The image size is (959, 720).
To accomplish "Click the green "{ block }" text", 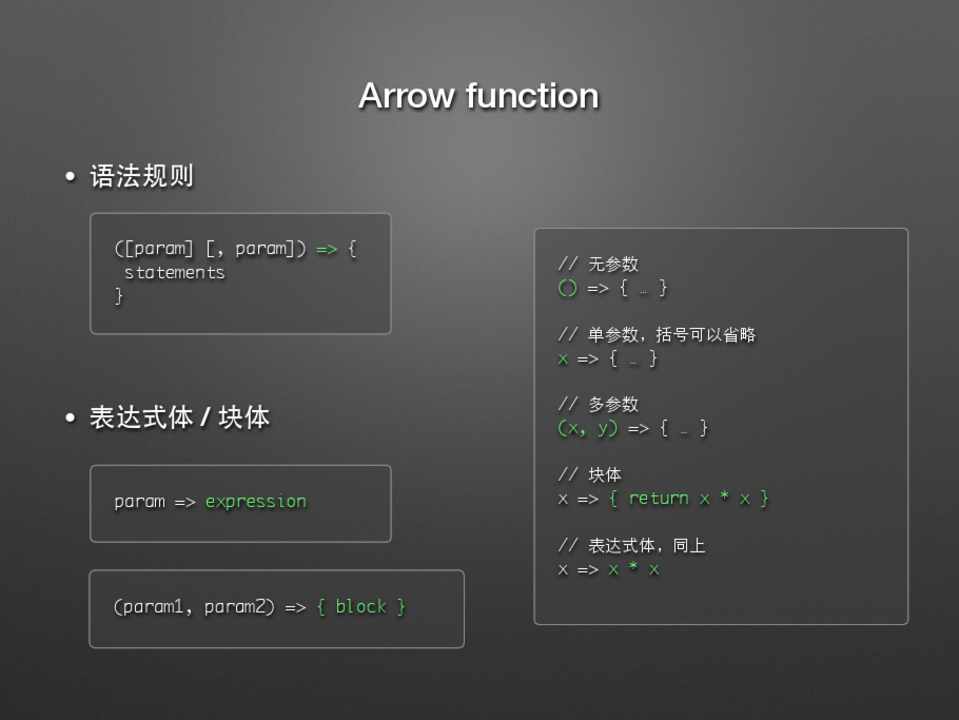I will click(x=361, y=607).
